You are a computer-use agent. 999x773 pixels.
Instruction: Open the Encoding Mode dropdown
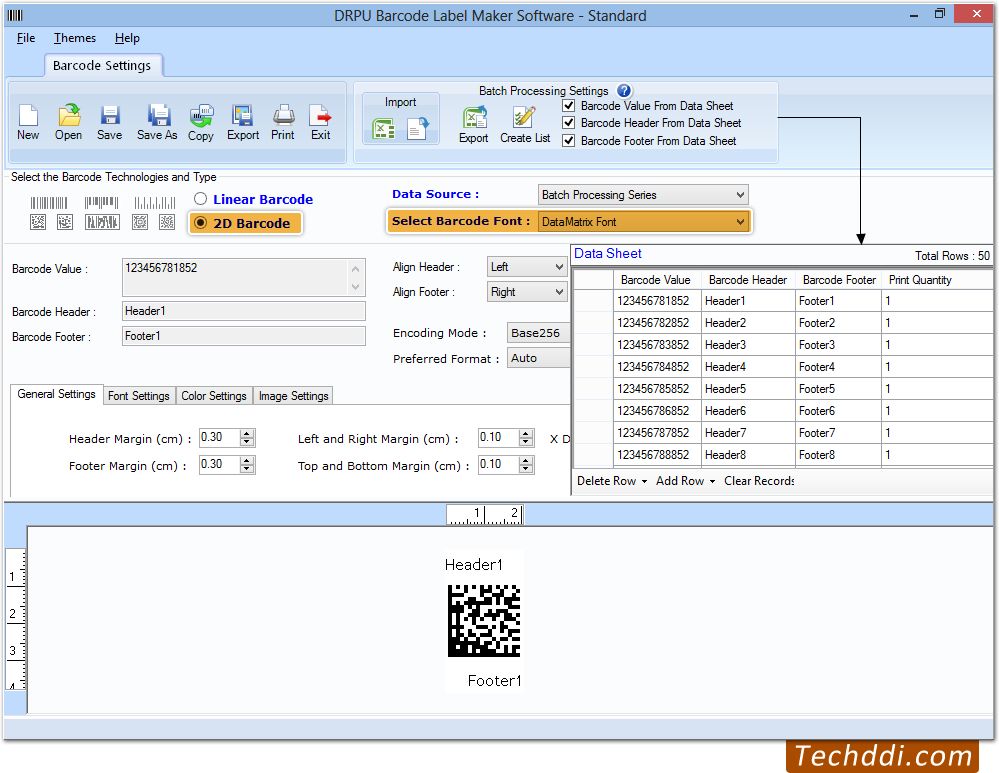538,333
